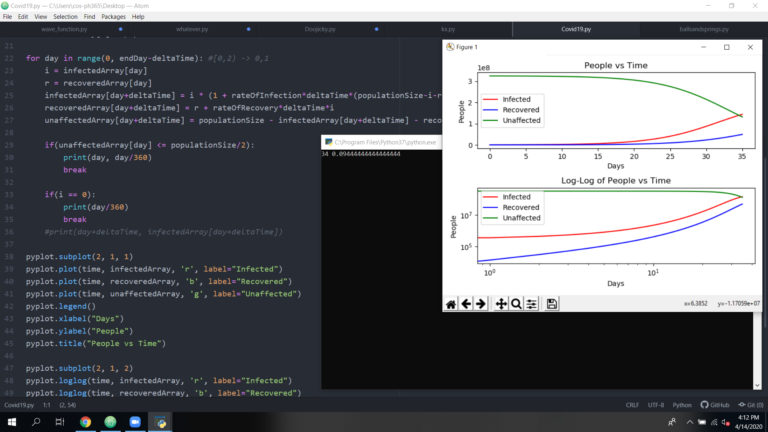Open the Selection menu

65,17
